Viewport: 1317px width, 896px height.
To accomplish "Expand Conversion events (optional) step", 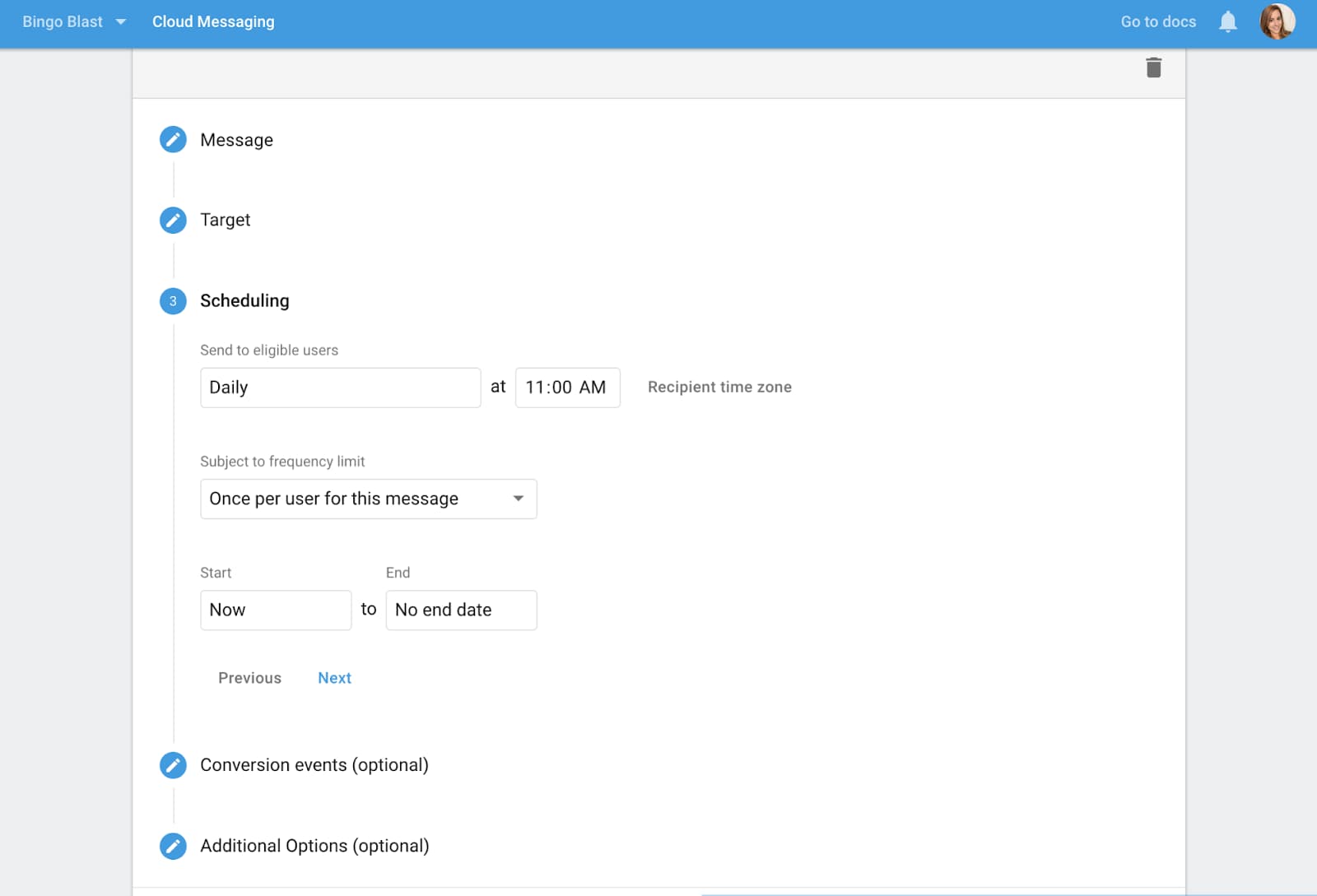I will pyautogui.click(x=314, y=765).
